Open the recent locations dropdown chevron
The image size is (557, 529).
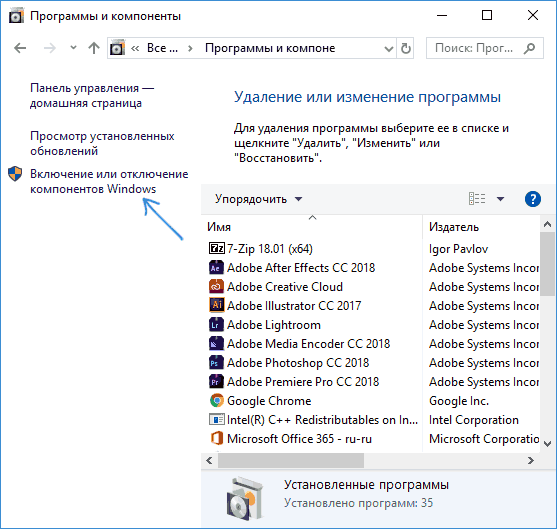tap(73, 47)
